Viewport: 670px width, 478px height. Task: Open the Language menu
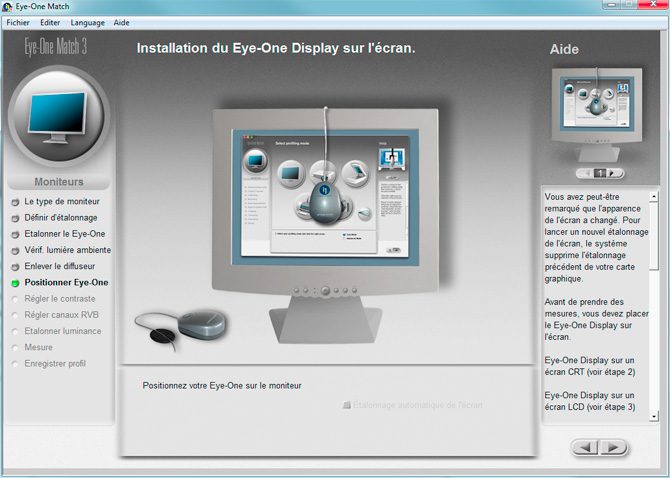click(88, 23)
